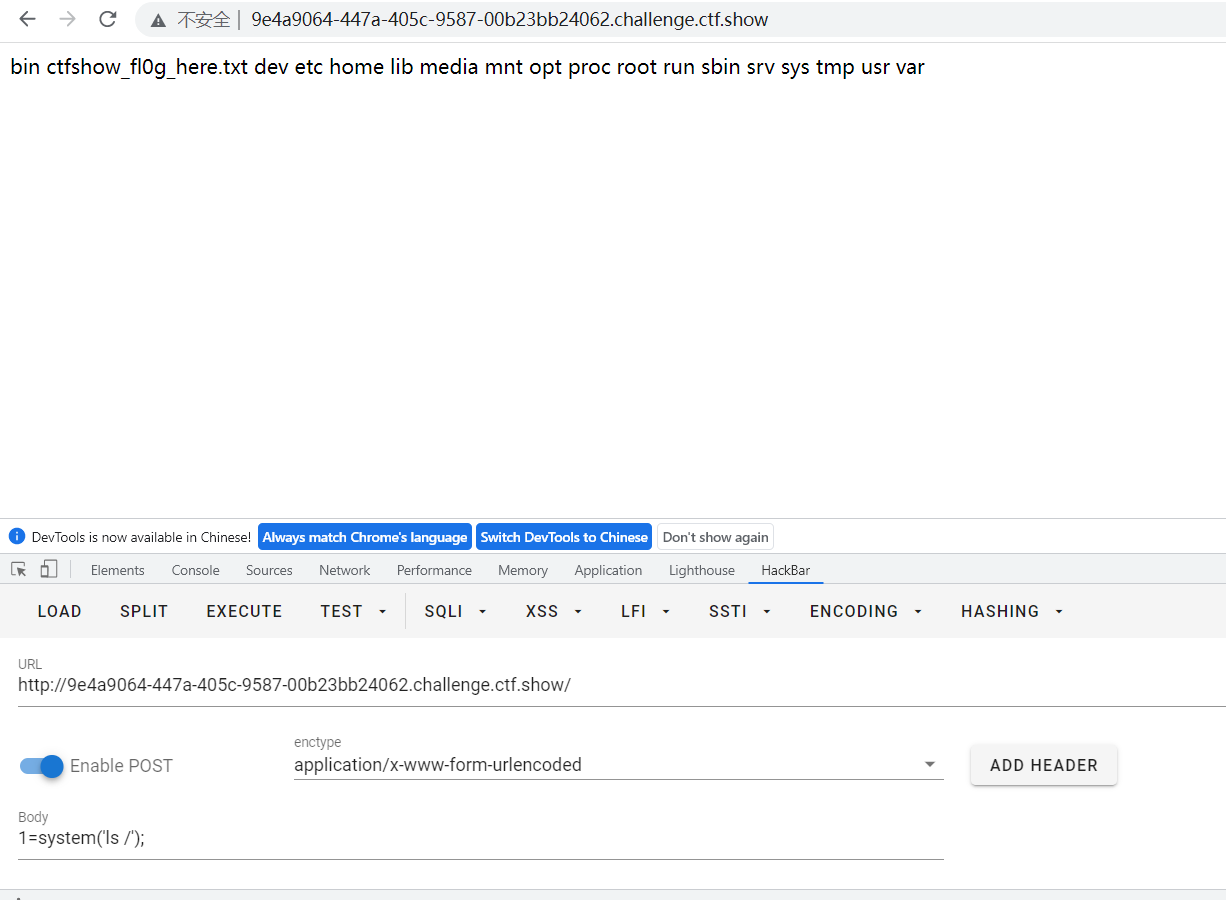Image resolution: width=1226 pixels, height=900 pixels.
Task: Click the DevTools info circle icon
Action: 16,537
